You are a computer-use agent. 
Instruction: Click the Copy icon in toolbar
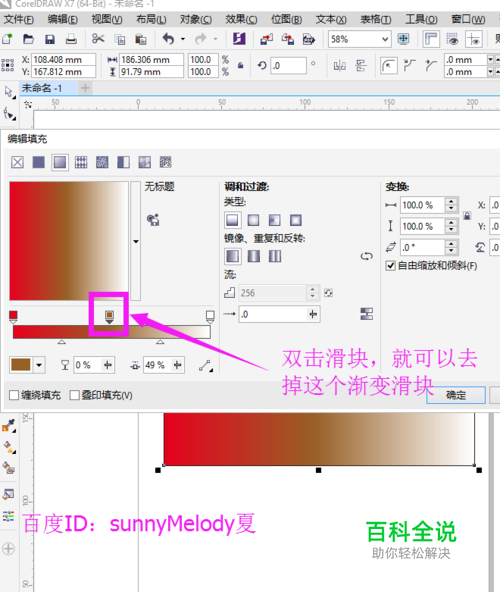coord(120,39)
